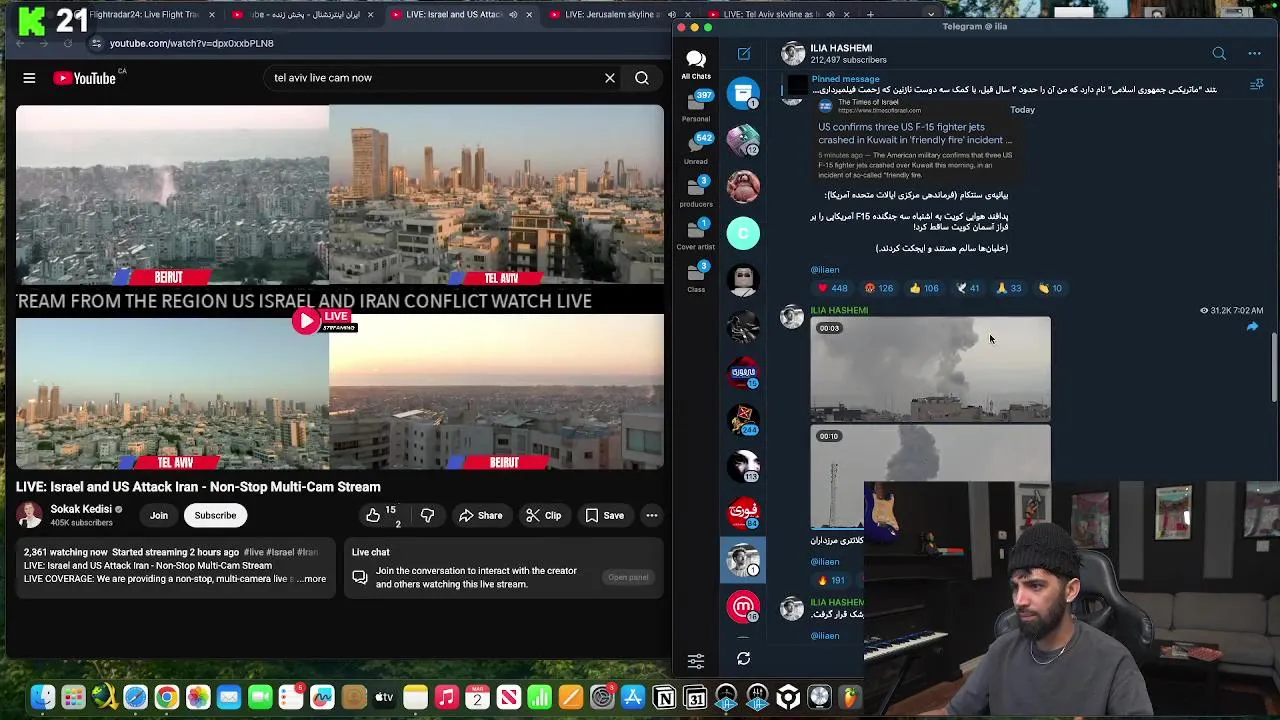This screenshot has width=1280, height=720.
Task: Open Telegram producers folder
Action: click(696, 192)
